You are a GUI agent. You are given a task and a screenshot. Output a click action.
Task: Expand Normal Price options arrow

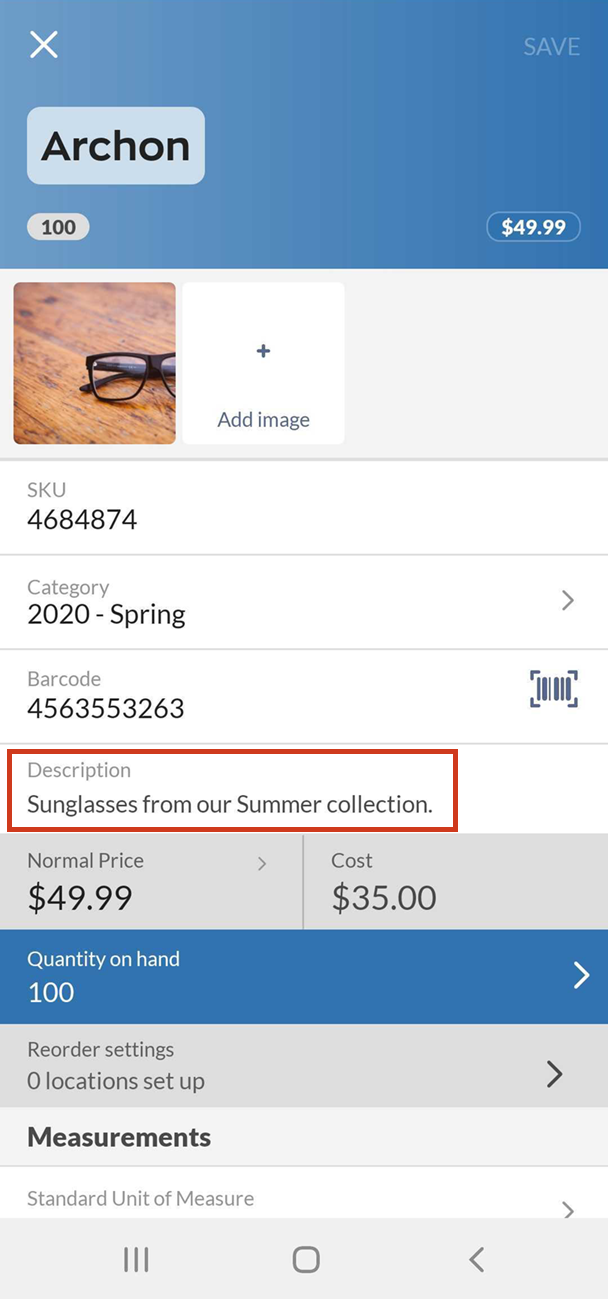262,863
